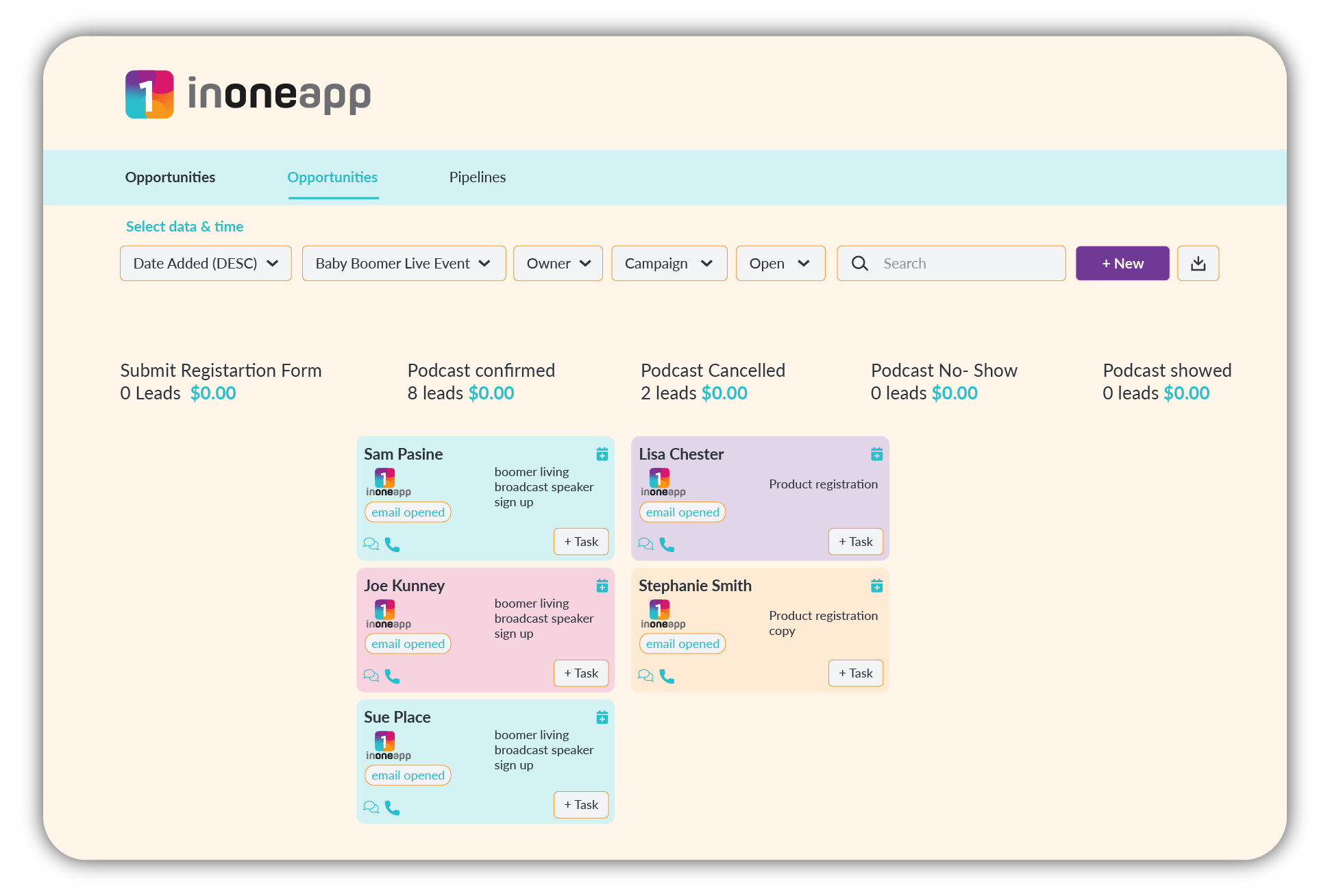This screenshot has height=896, width=1330.
Task: Open the Sue Place opportunity name
Action: point(397,717)
